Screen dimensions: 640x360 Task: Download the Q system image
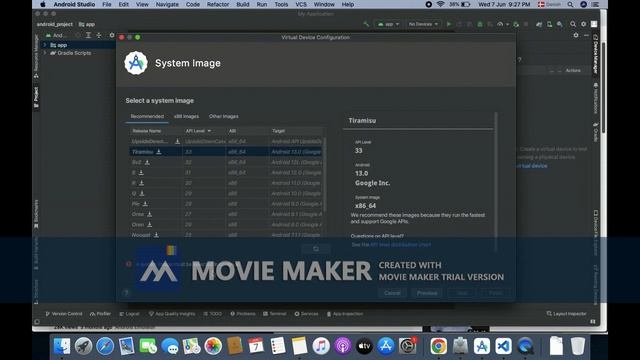(142, 193)
